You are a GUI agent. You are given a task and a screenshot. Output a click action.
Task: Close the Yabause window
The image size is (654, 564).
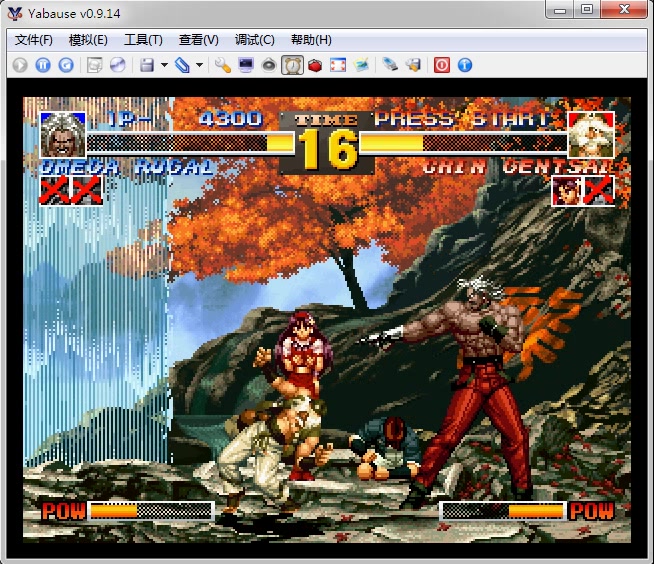(624, 9)
